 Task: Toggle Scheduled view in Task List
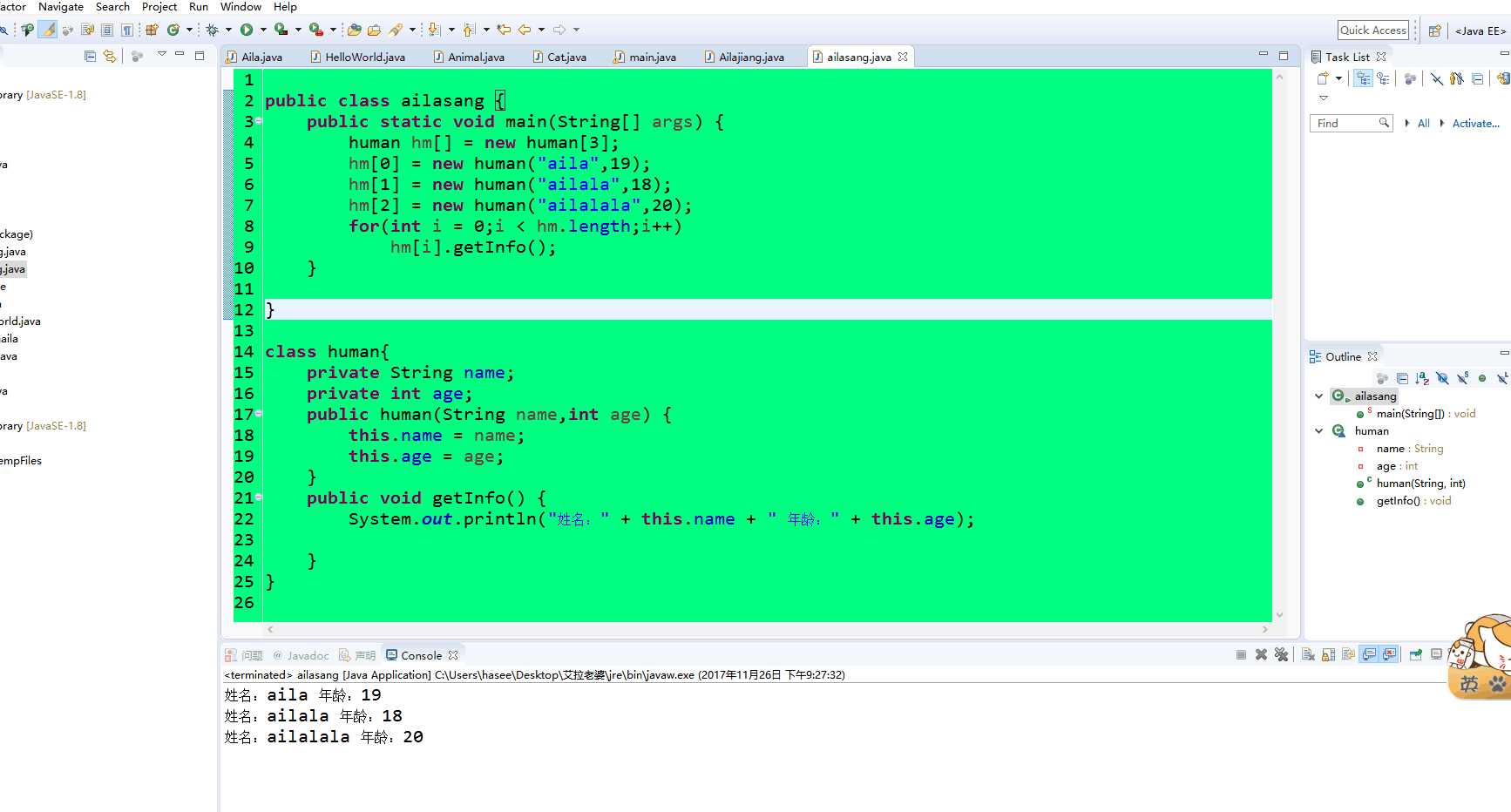pyautogui.click(x=1384, y=78)
